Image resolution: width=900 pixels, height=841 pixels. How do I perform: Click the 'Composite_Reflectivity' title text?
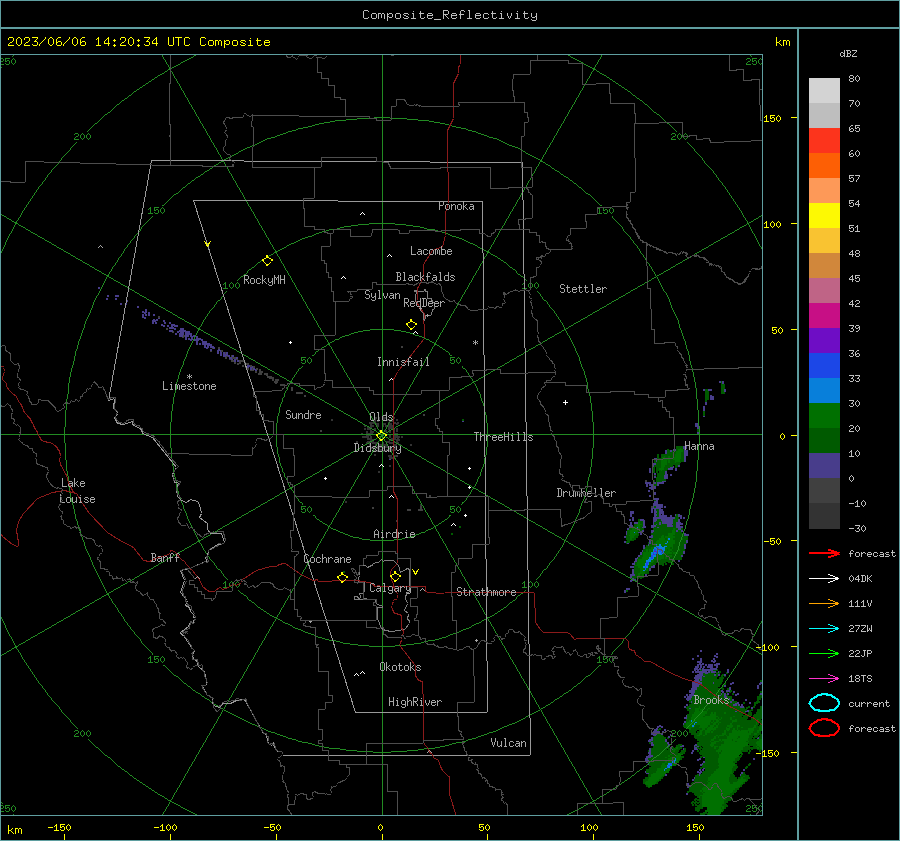coord(450,15)
